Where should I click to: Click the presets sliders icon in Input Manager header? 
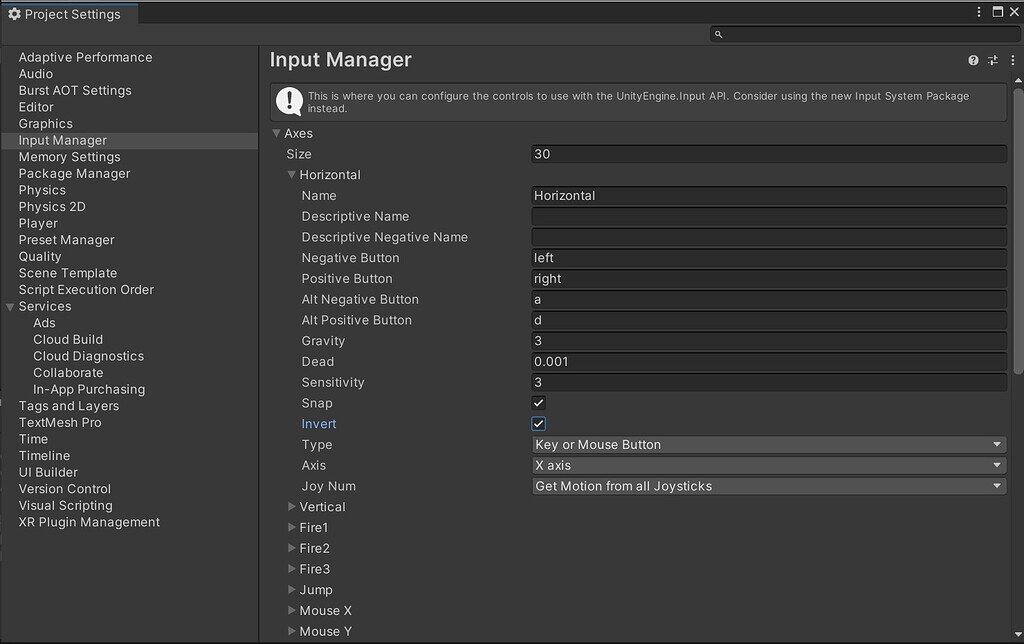(x=992, y=60)
